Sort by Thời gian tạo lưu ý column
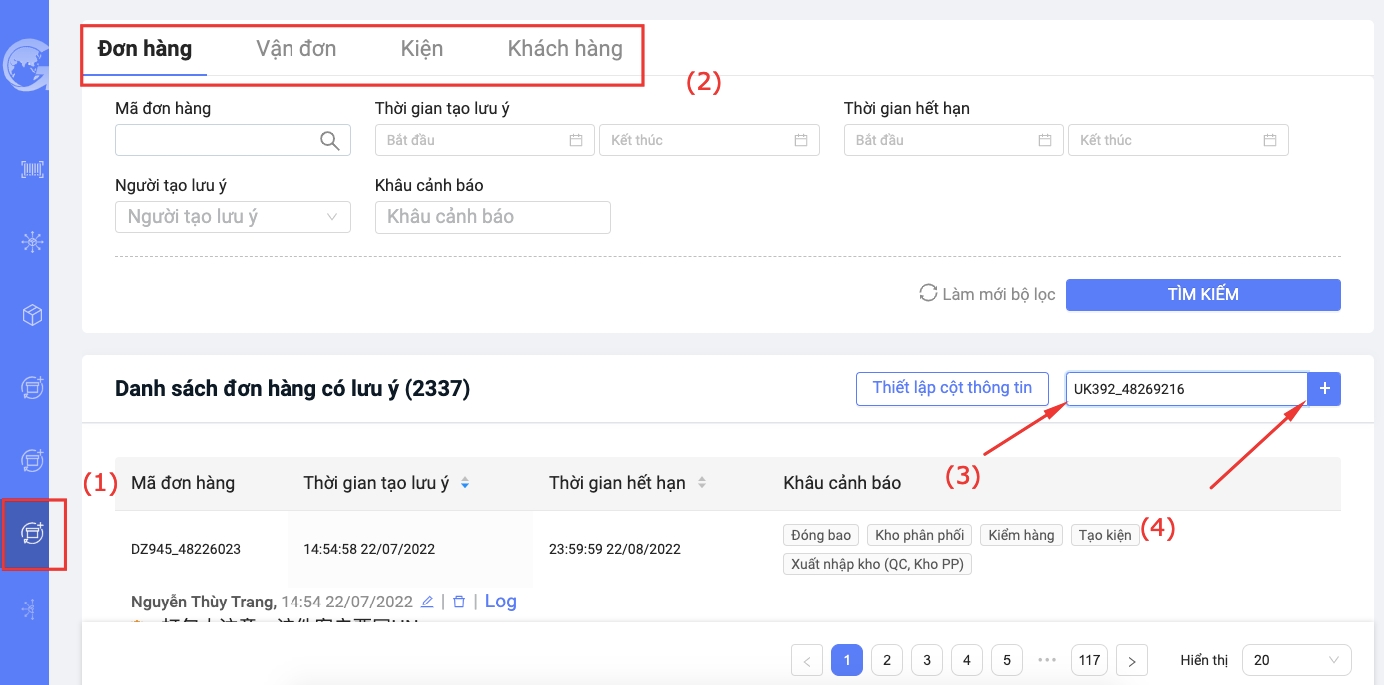The width and height of the screenshot is (1384, 685). [465, 484]
